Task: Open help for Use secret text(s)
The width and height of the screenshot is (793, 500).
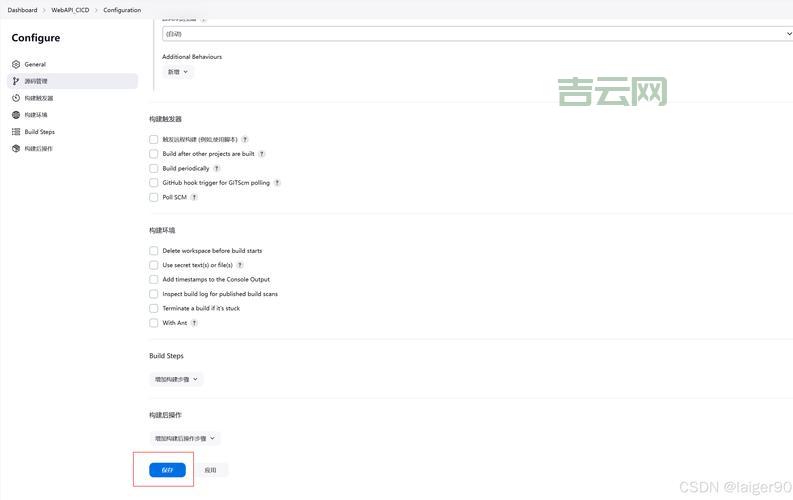Action: pyautogui.click(x=240, y=265)
